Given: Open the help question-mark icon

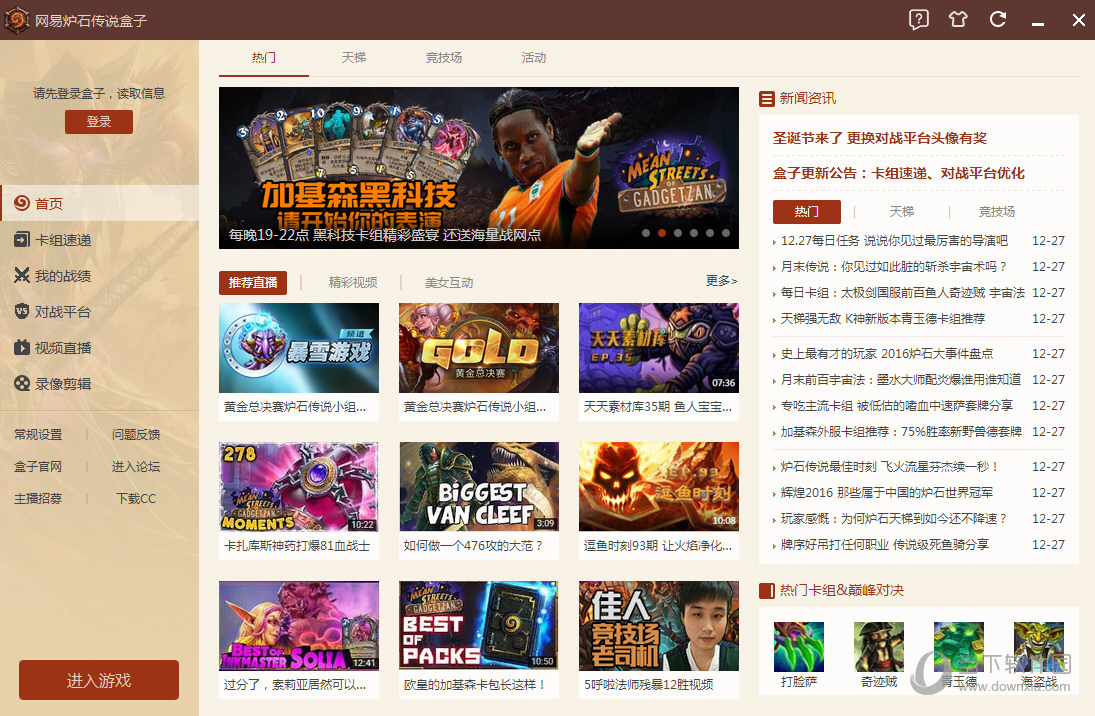Looking at the screenshot, I should point(918,19).
